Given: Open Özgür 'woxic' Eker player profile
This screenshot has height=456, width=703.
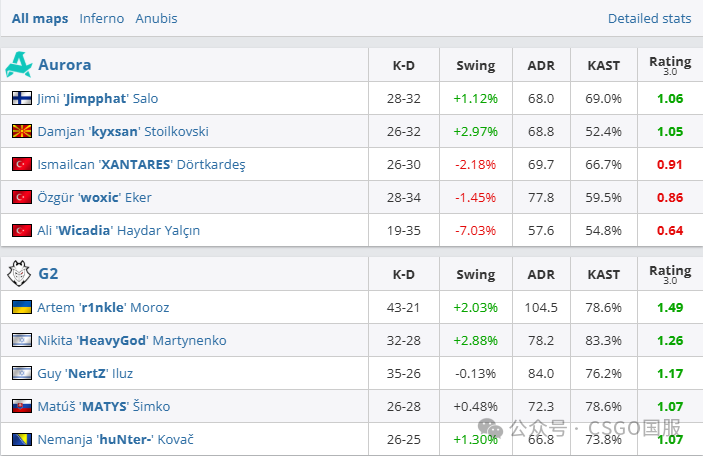Looking at the screenshot, I should (x=95, y=197).
